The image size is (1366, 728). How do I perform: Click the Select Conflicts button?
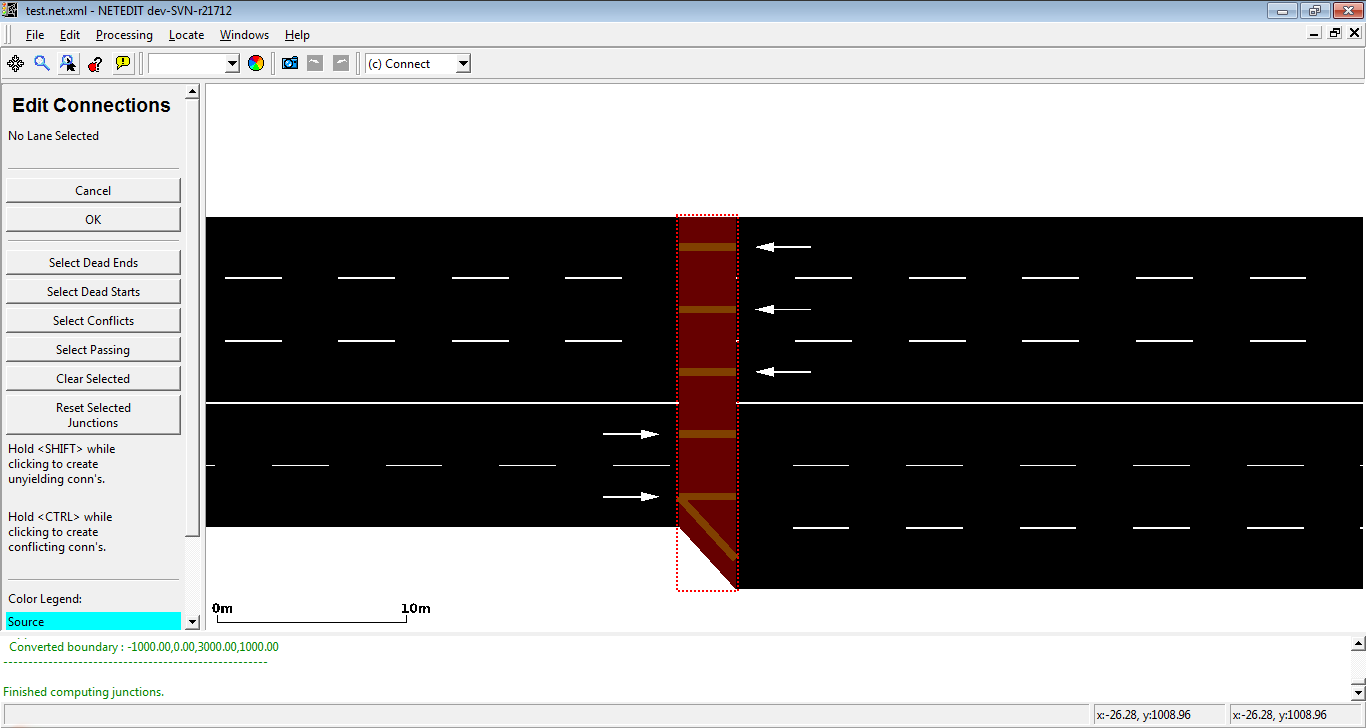coord(93,321)
